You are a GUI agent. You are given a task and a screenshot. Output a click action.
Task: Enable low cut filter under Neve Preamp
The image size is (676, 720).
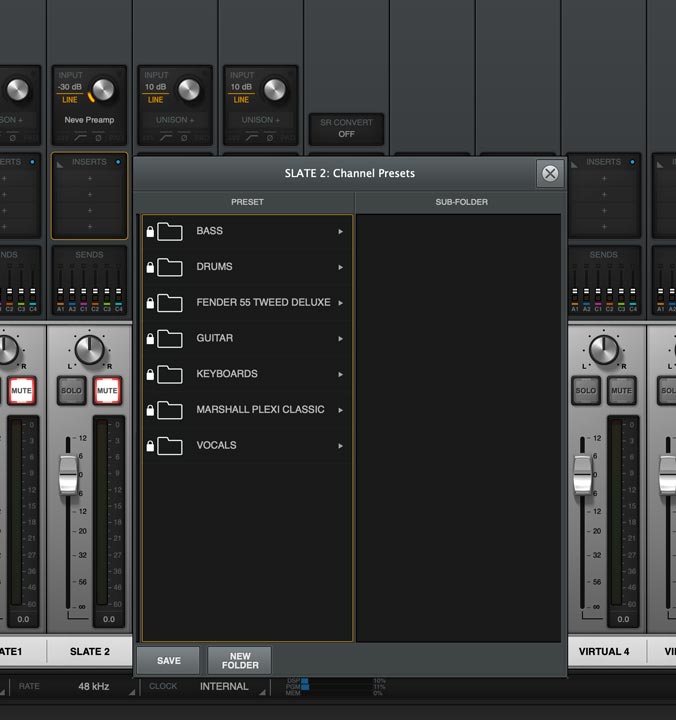click(x=80, y=137)
